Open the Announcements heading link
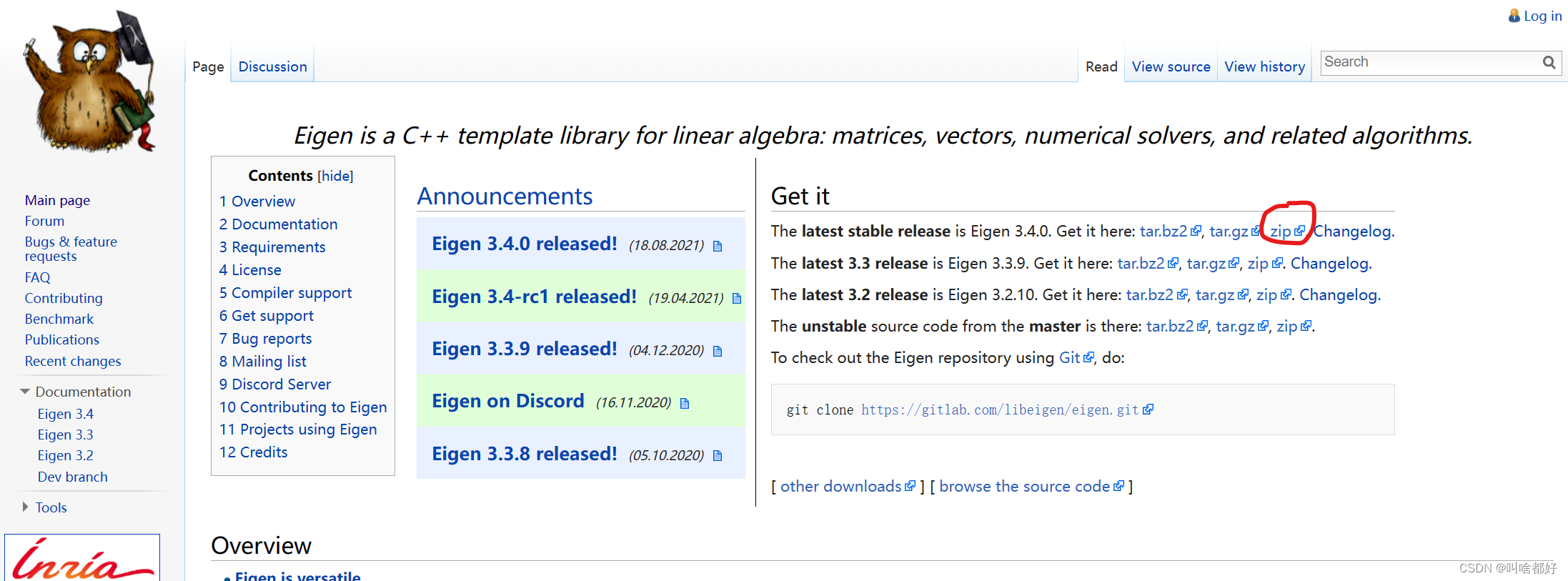This screenshot has height=581, width=1568. [505, 196]
